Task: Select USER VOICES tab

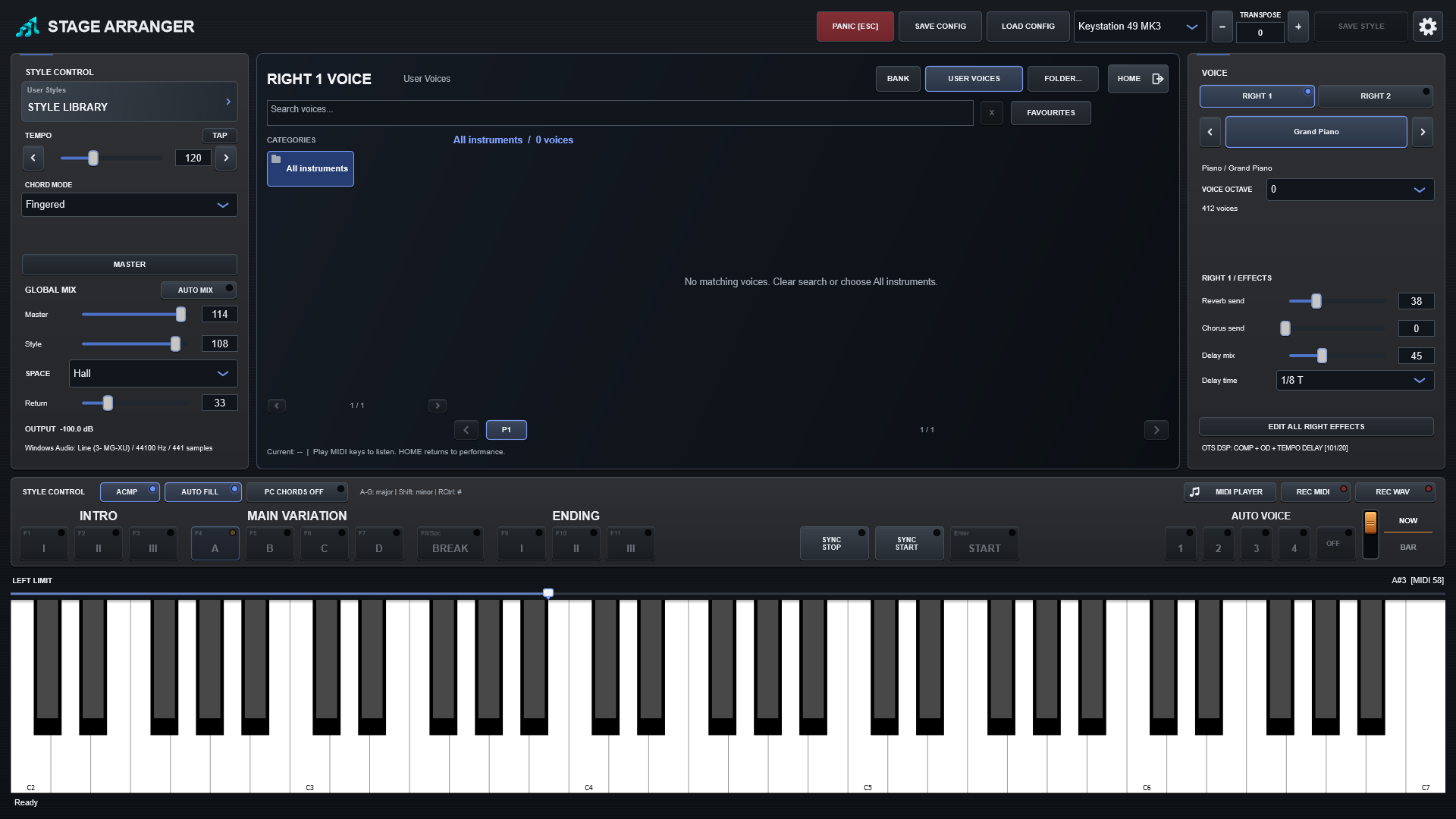Action: coord(974,79)
